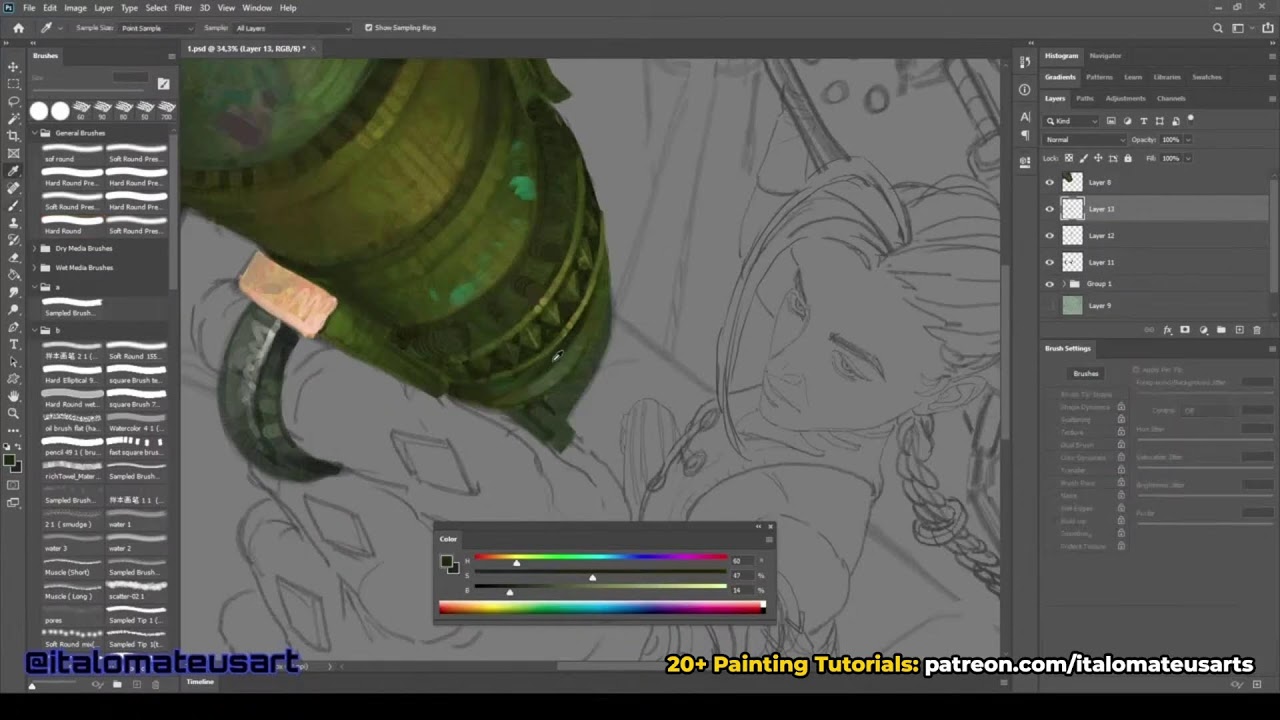Switch to the Navigator tab
The width and height of the screenshot is (1280, 720).
1105,56
